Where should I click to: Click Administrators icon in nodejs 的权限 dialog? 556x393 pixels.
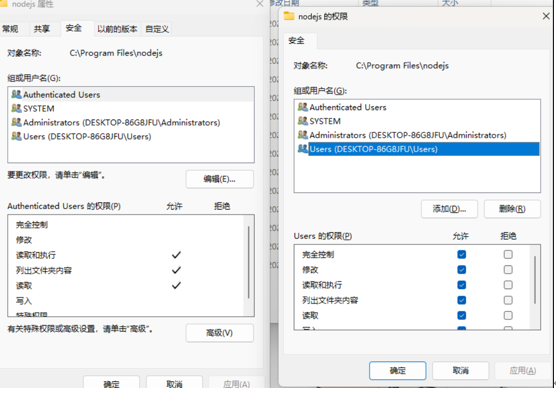302,135
